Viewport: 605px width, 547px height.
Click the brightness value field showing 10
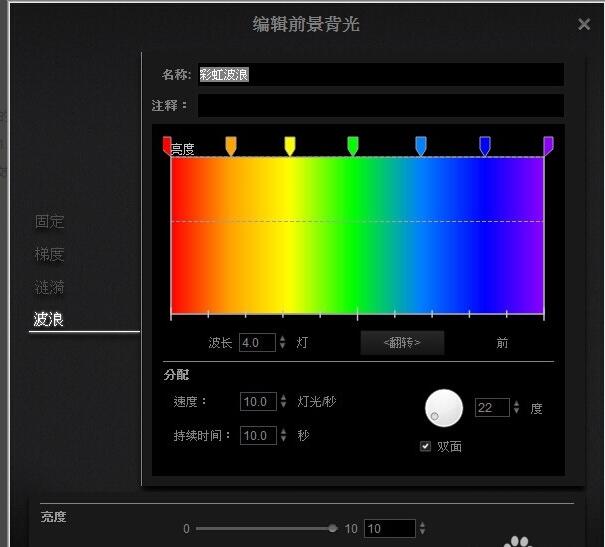[x=390, y=528]
